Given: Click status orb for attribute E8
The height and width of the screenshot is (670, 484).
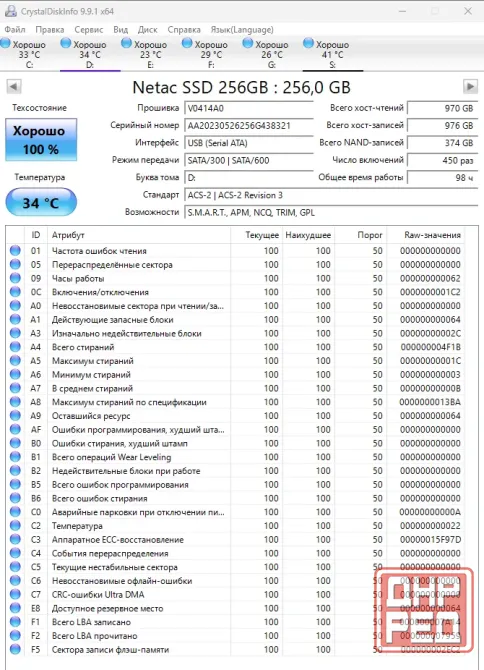Looking at the screenshot, I should 15,608.
